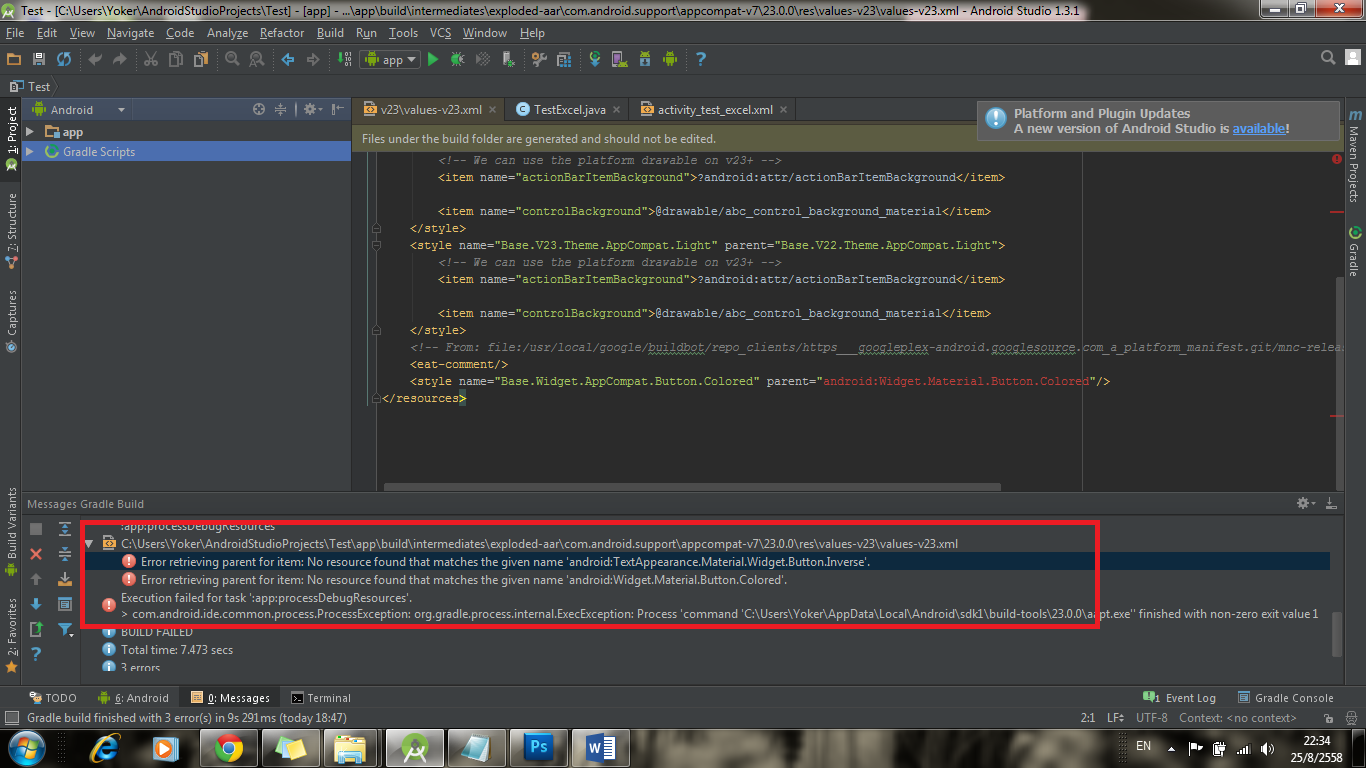Screen dimensions: 1366x768
Task: Open Project panel gear settings dropdown
Action: [x=311, y=109]
